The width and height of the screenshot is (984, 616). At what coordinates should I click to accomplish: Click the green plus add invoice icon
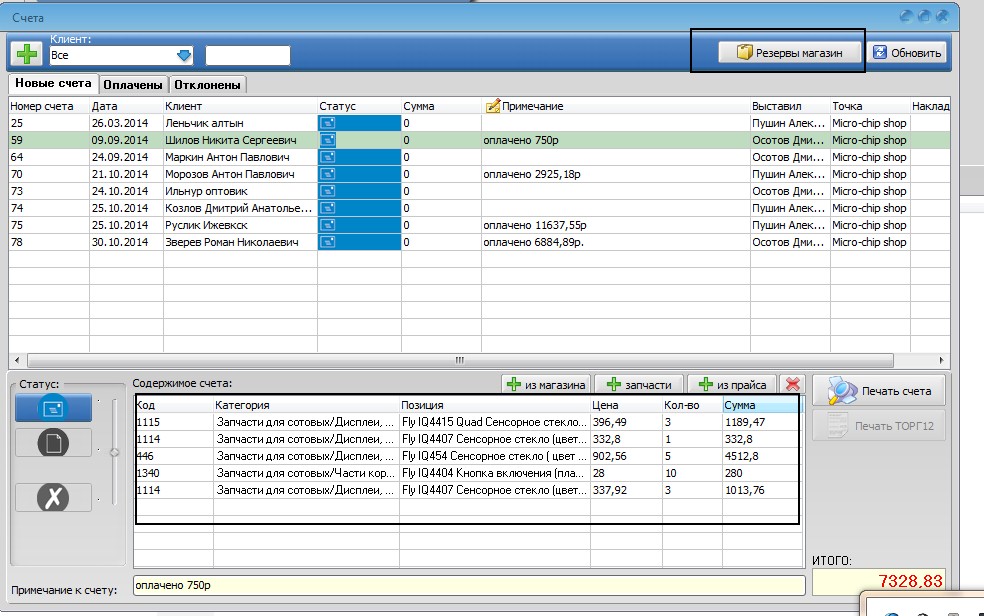[x=25, y=52]
